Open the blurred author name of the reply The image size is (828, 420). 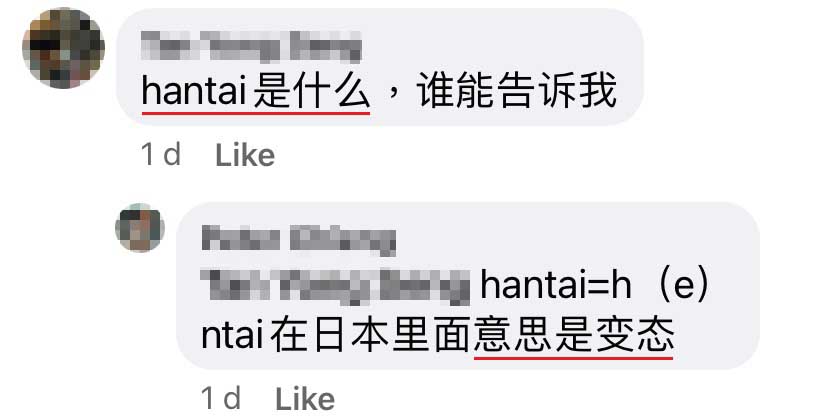pyautogui.click(x=299, y=240)
